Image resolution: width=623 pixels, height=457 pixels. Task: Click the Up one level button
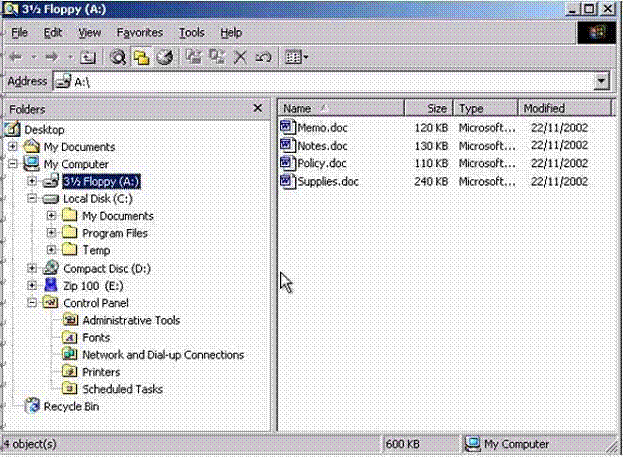point(88,58)
